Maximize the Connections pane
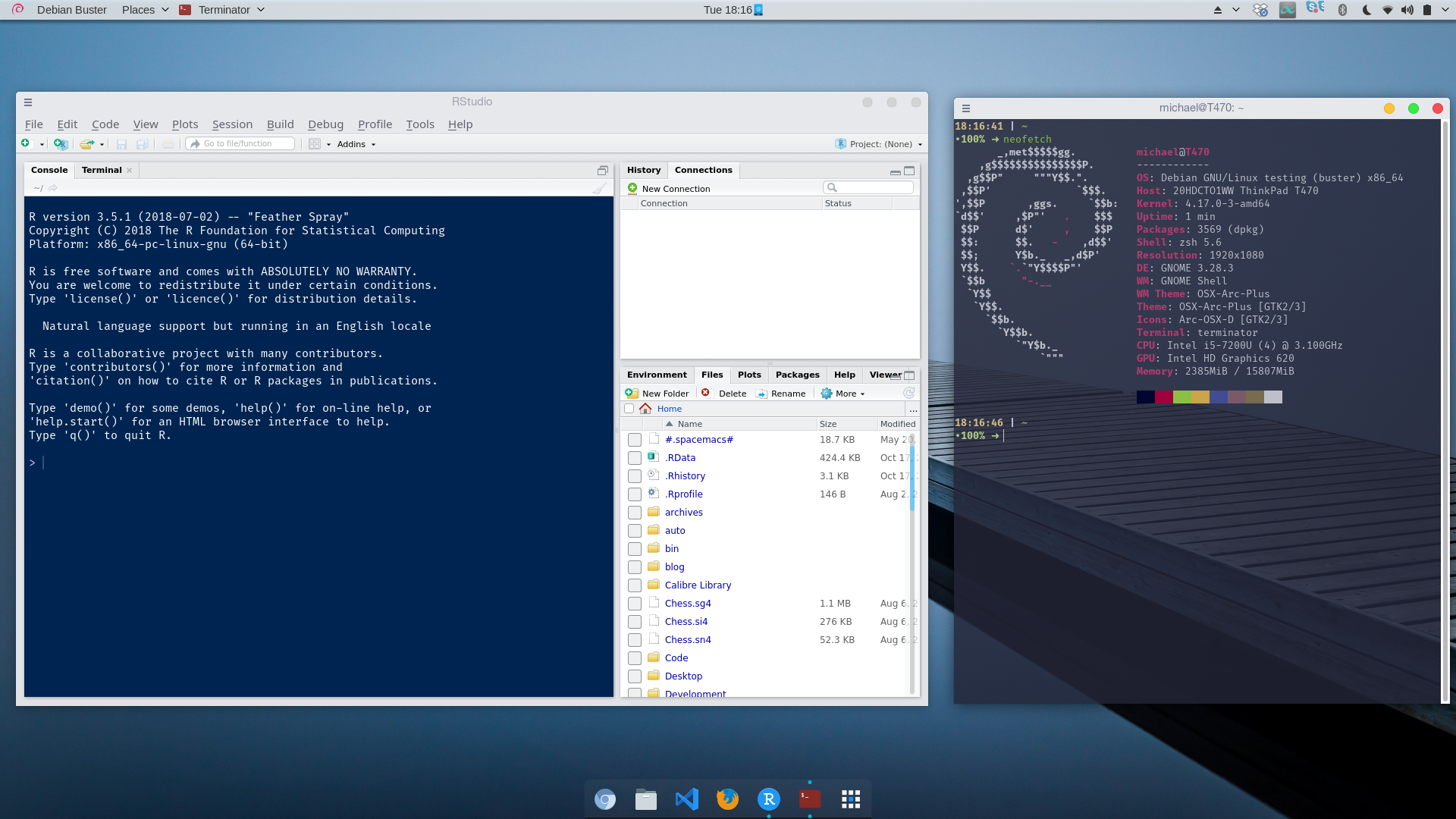1456x819 pixels. click(x=909, y=171)
